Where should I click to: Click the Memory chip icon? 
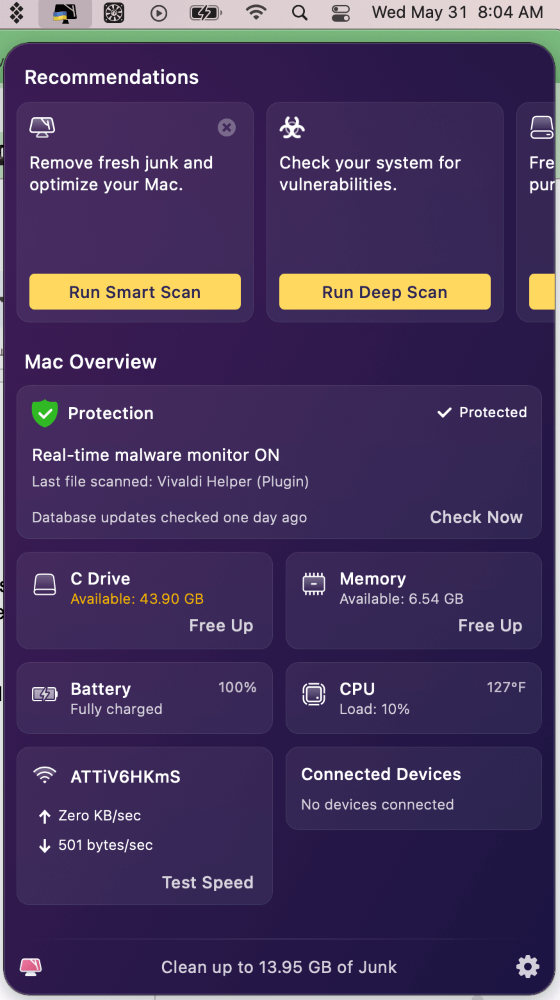click(x=314, y=584)
